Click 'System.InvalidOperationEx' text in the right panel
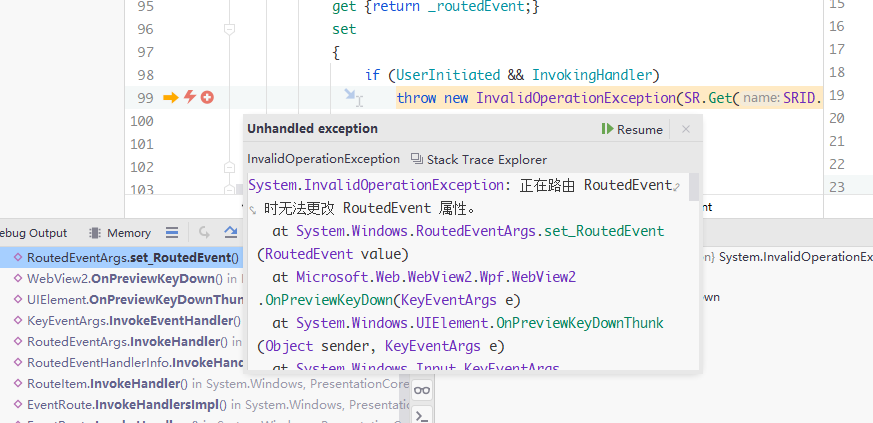The width and height of the screenshot is (873, 423). tap(796, 257)
